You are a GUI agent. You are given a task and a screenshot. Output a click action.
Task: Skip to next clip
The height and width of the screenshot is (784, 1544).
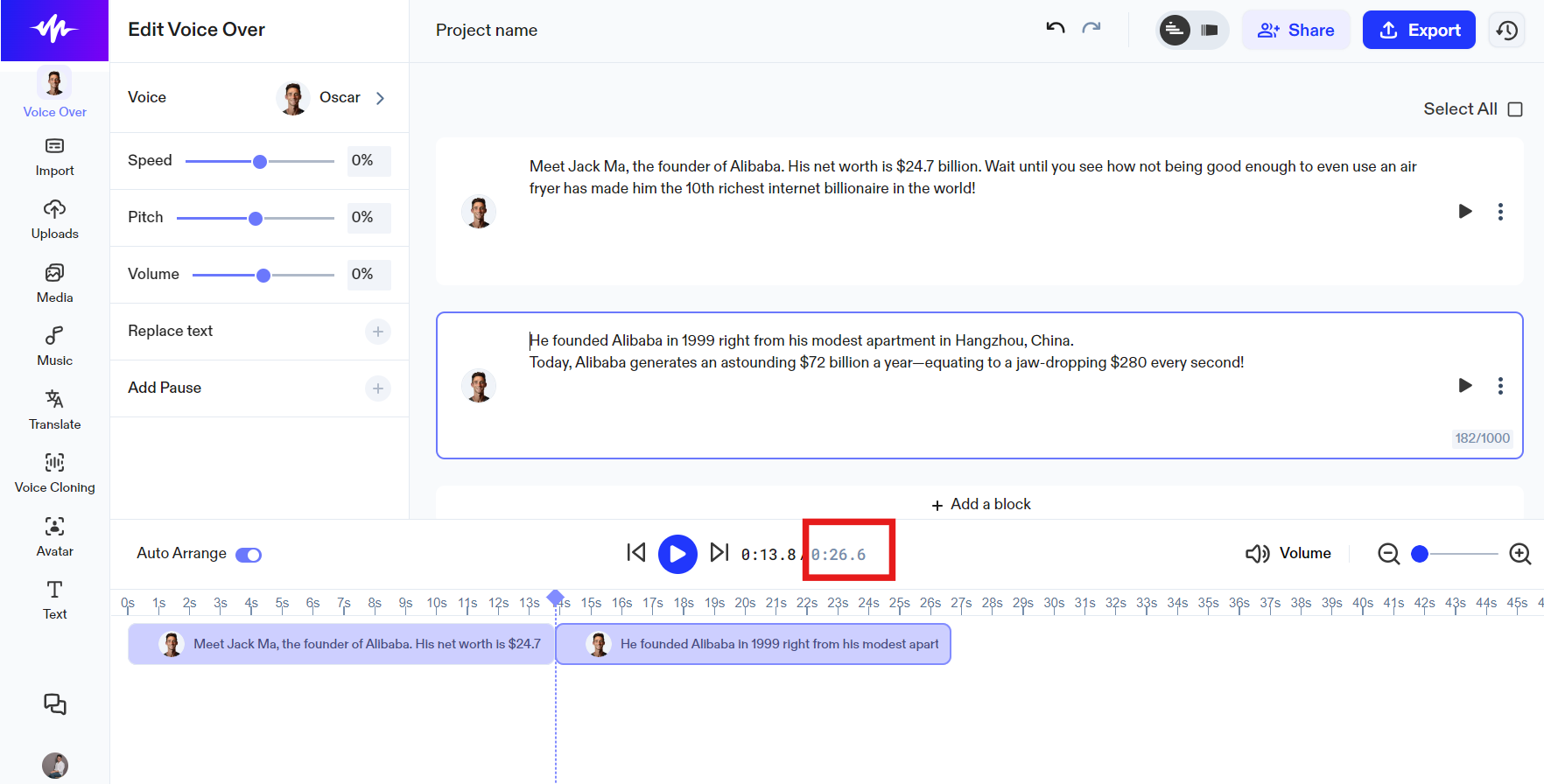pos(719,553)
